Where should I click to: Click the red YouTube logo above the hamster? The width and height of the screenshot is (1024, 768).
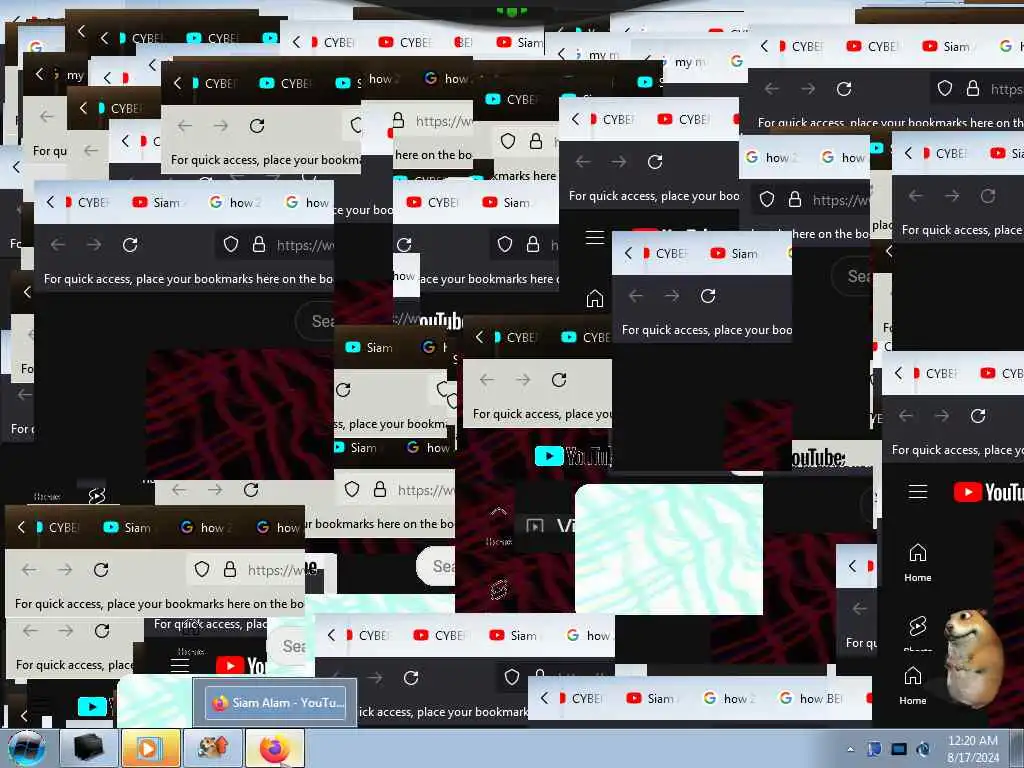click(988, 492)
